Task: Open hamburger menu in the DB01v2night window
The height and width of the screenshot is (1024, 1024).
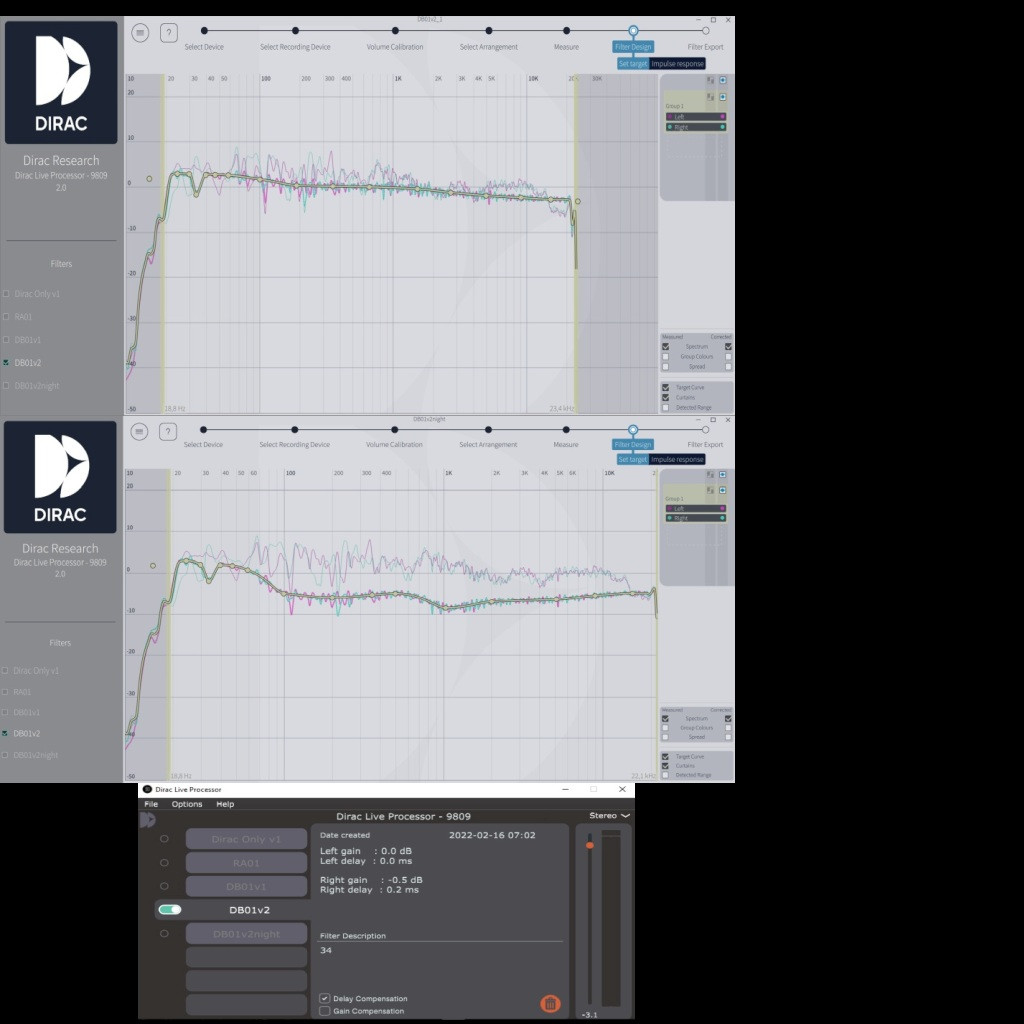Action: [140, 432]
